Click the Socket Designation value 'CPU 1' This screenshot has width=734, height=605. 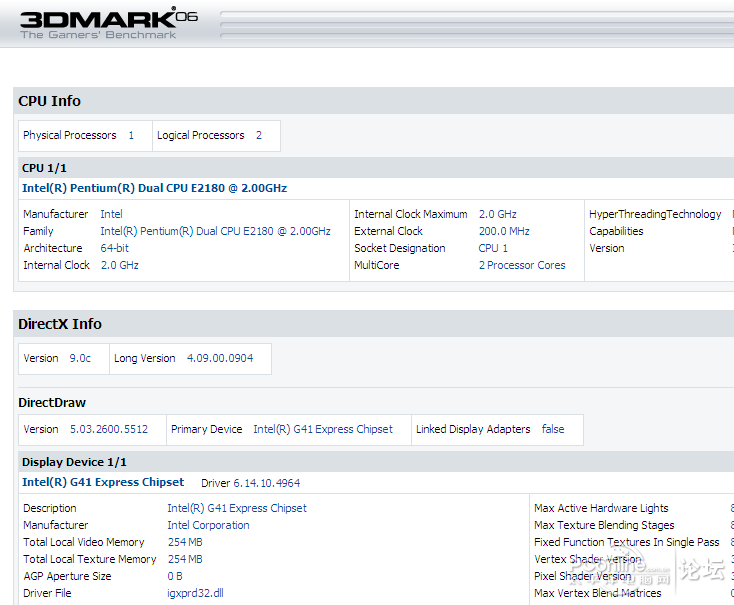[x=493, y=248]
